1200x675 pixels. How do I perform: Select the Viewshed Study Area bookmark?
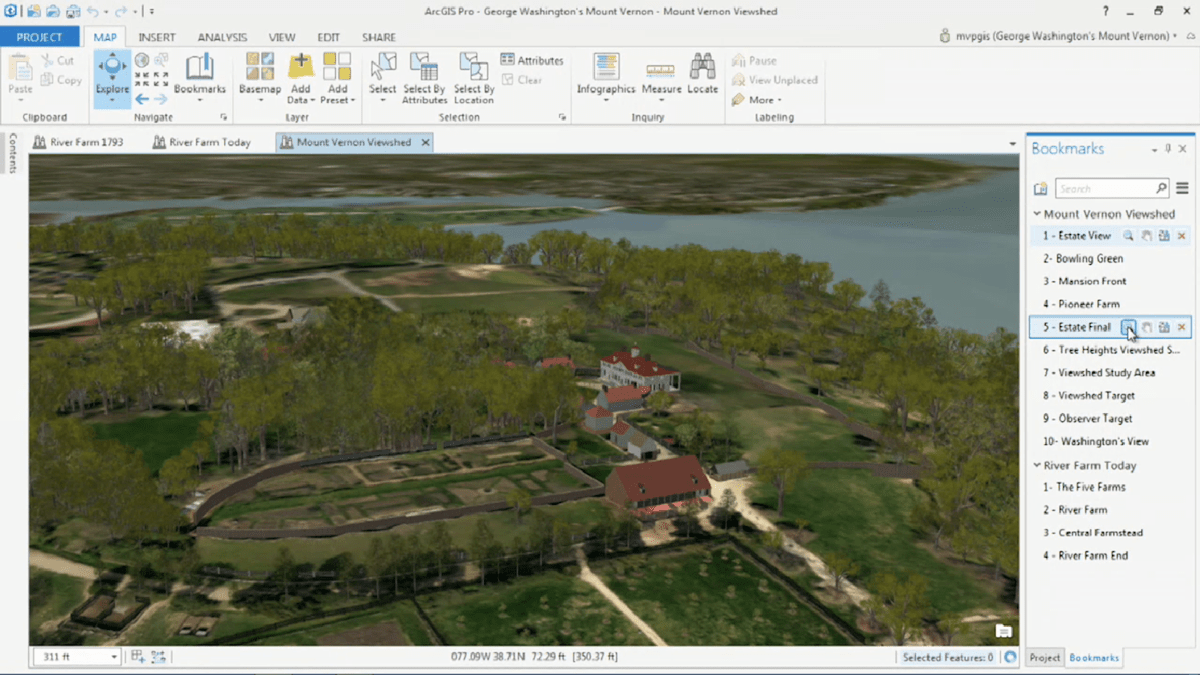[x=1100, y=372]
